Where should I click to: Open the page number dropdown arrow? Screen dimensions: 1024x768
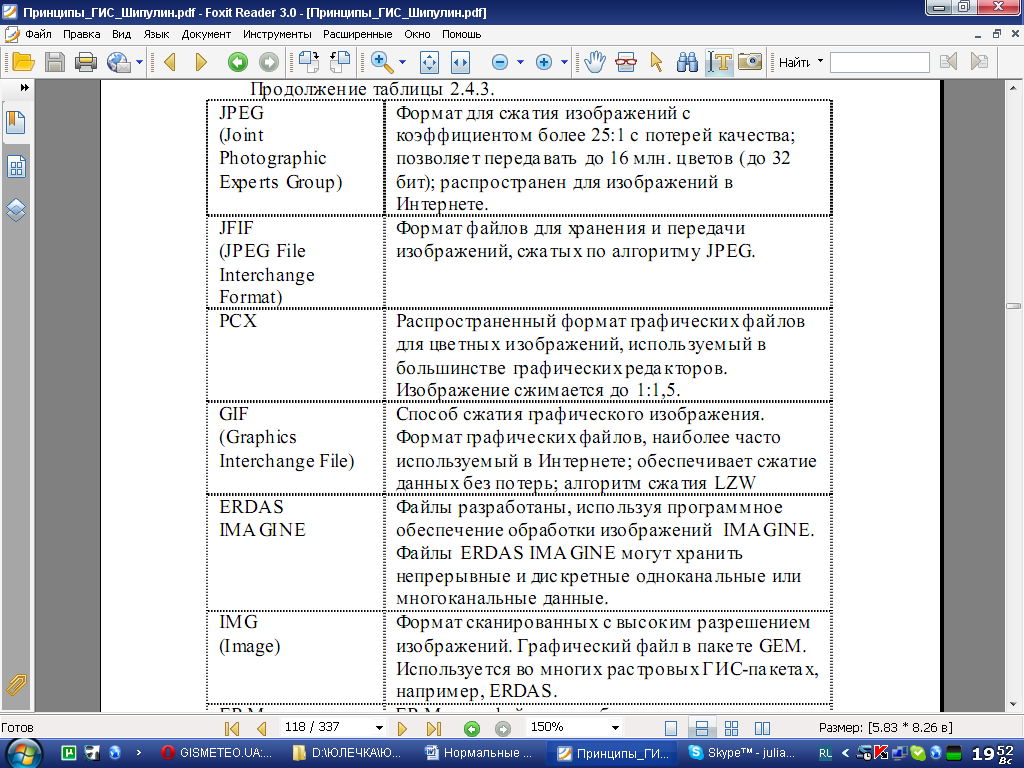379,728
